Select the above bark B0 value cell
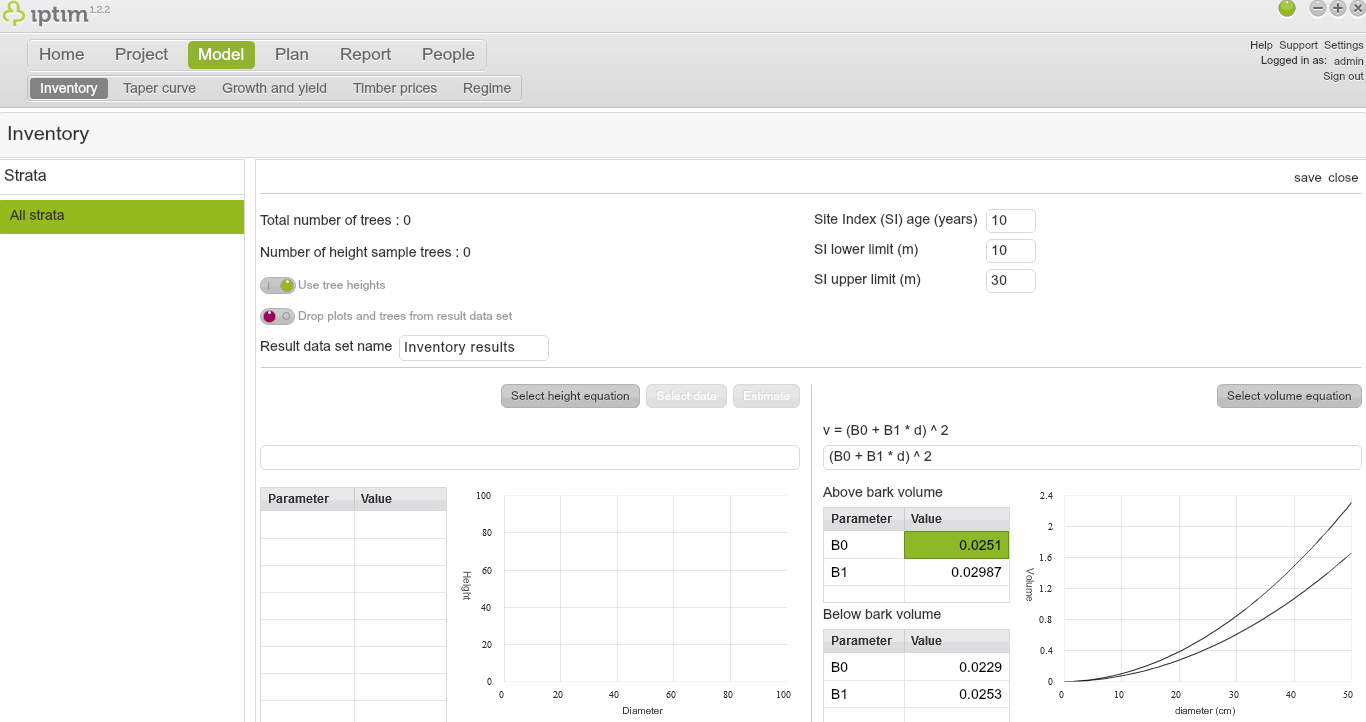The height and width of the screenshot is (722, 1366). (x=956, y=545)
